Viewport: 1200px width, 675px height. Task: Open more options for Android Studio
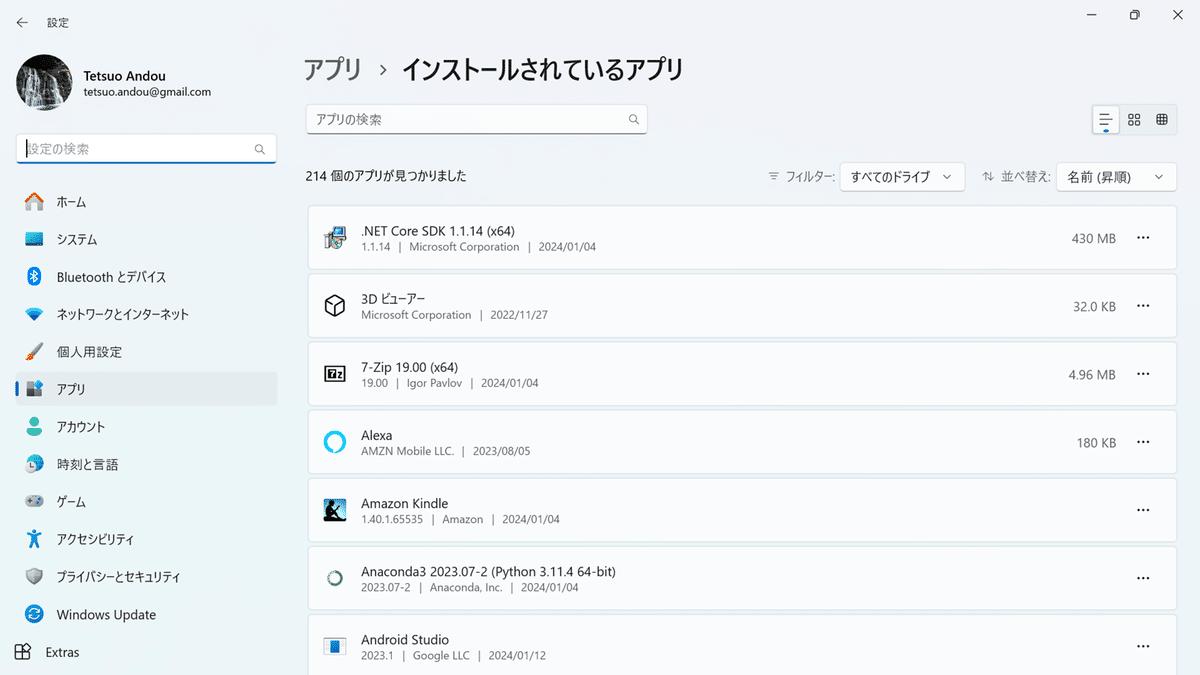pyautogui.click(x=1144, y=646)
